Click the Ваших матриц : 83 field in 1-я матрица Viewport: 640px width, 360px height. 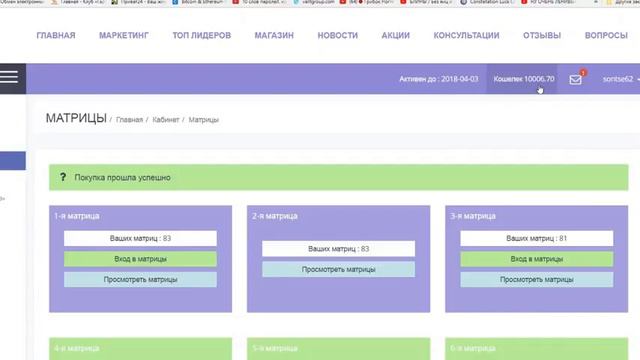coord(140,238)
